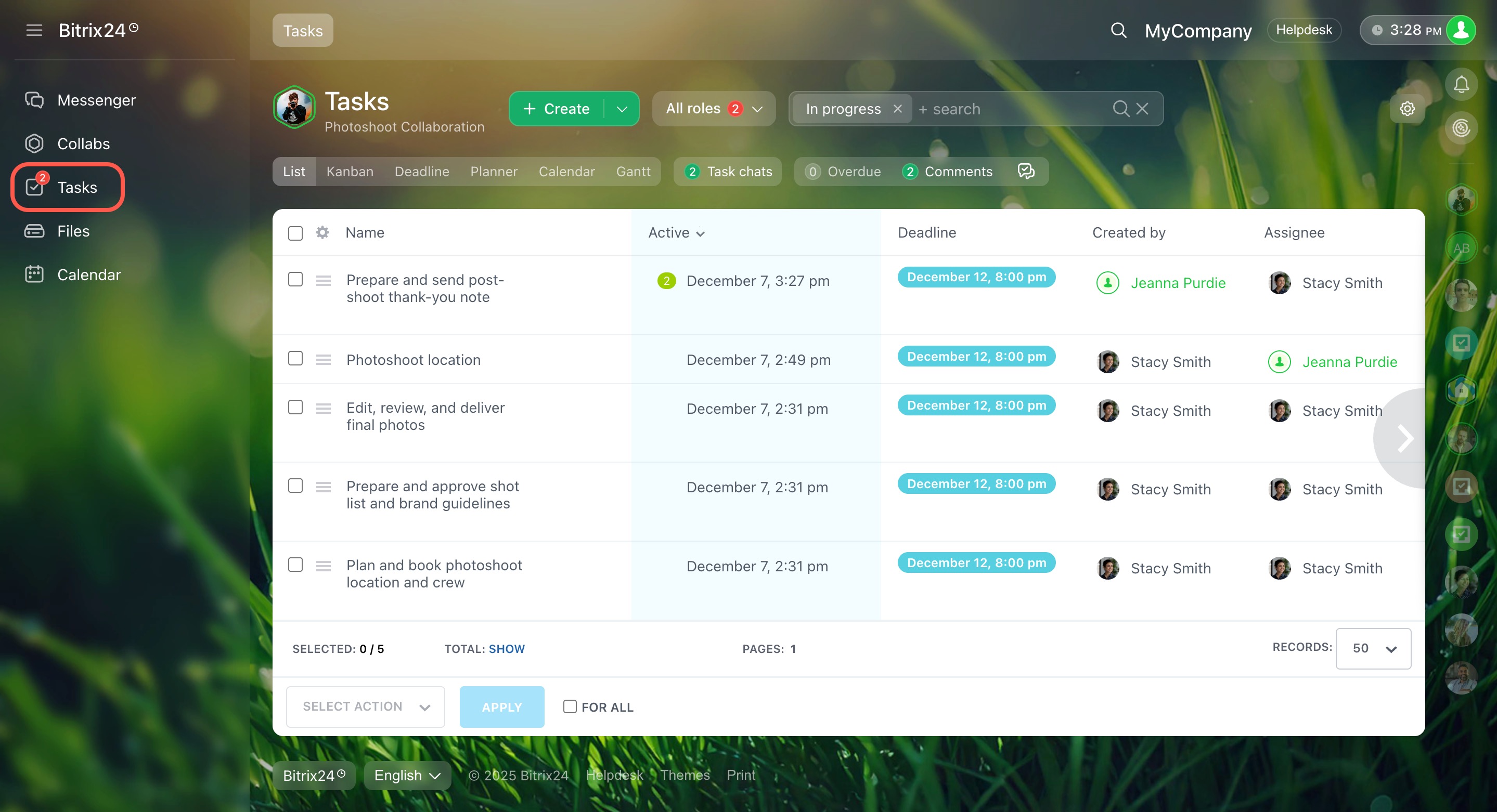Screen dimensions: 1497x812
Task: Open tasks settings gear icon
Action: click(x=1406, y=109)
